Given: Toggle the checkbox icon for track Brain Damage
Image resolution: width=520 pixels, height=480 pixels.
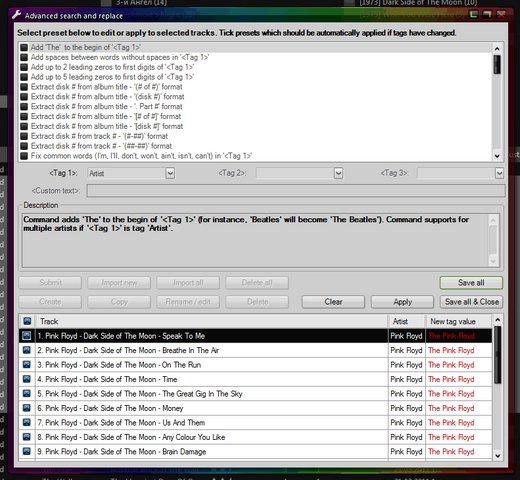Looking at the screenshot, I should click(27, 451).
